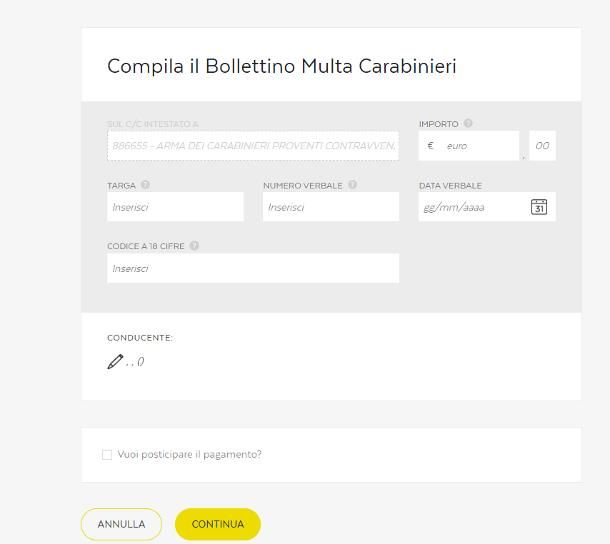Viewport: 610px width, 544px height.
Task: Click the 'Compila il Bollettino Multa Carabinieri' heading
Action: coord(282,67)
